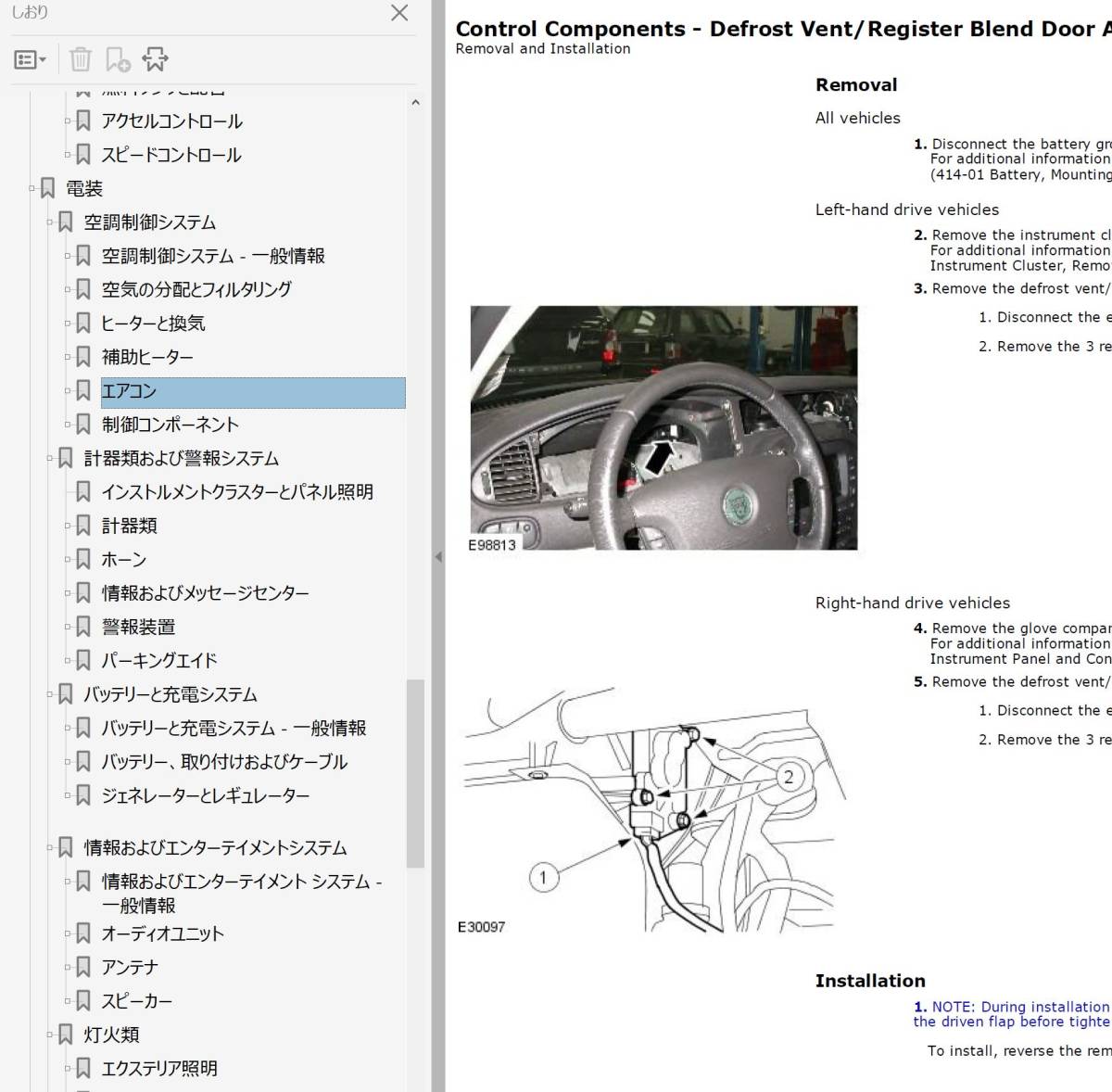Close the しおり bookmarks panel
This screenshot has width=1112, height=1092.
pyautogui.click(x=399, y=13)
